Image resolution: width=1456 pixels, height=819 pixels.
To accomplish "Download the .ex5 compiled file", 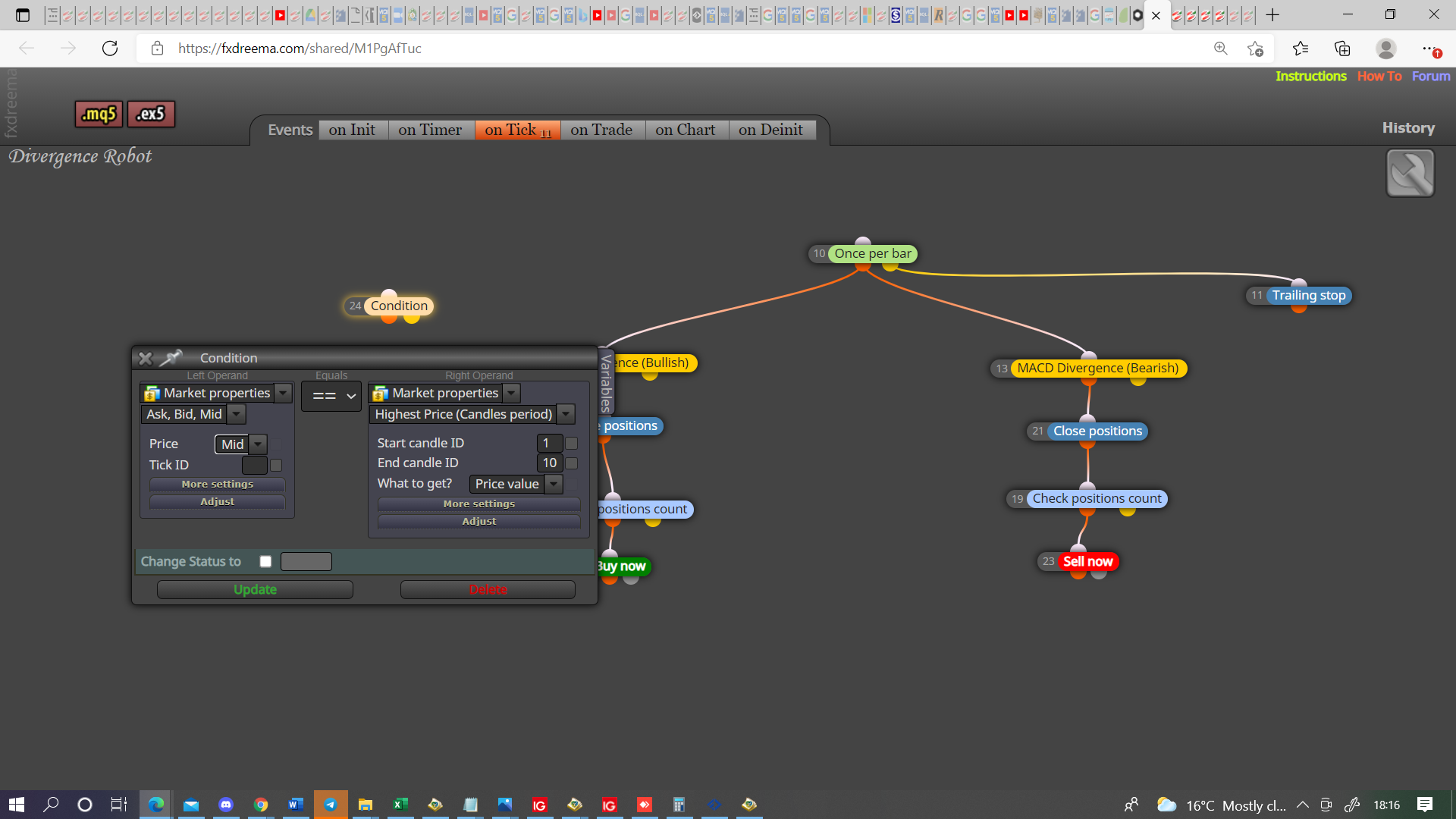I will click(x=151, y=114).
